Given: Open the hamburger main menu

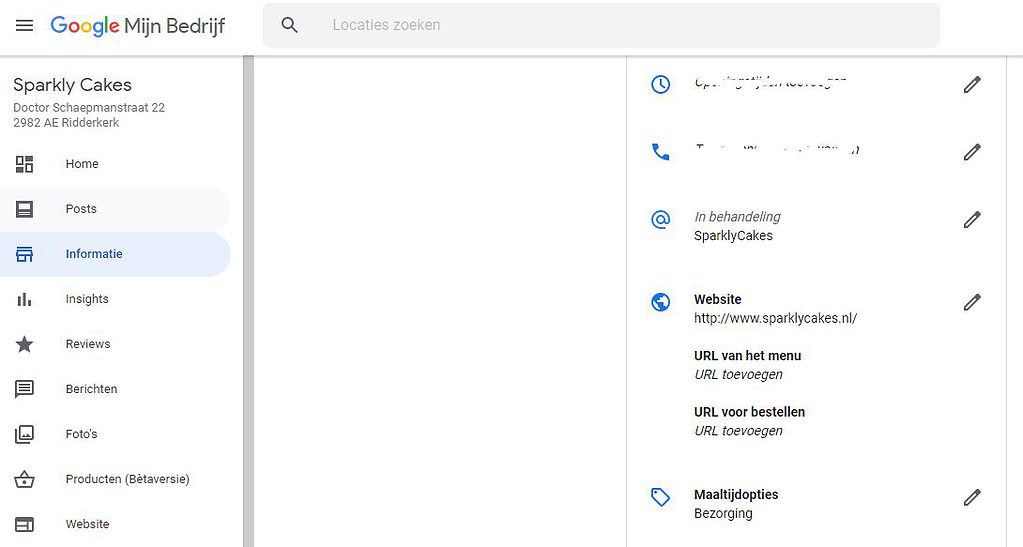Looking at the screenshot, I should (x=24, y=25).
